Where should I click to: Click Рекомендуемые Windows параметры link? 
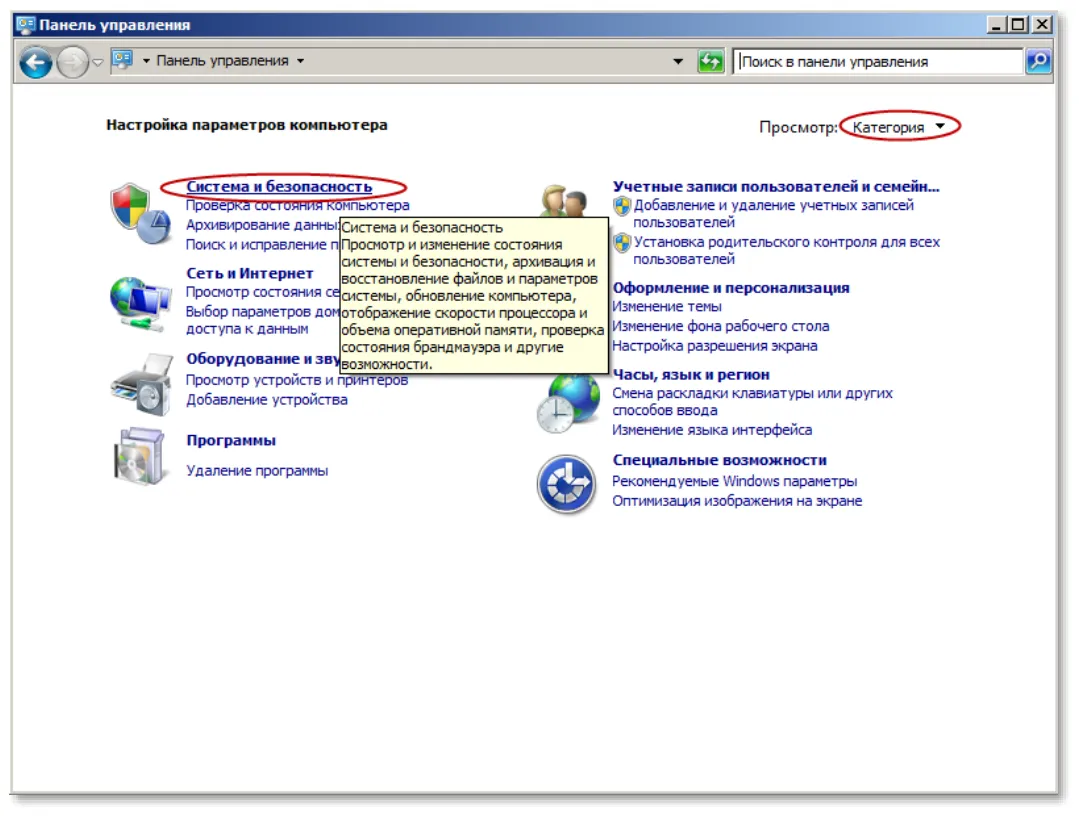point(734,481)
